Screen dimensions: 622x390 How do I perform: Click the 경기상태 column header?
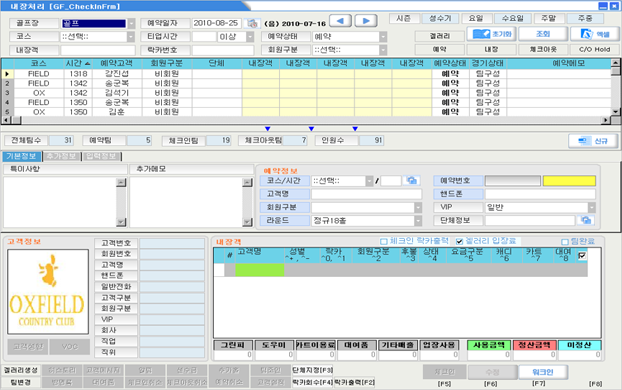[x=488, y=63]
